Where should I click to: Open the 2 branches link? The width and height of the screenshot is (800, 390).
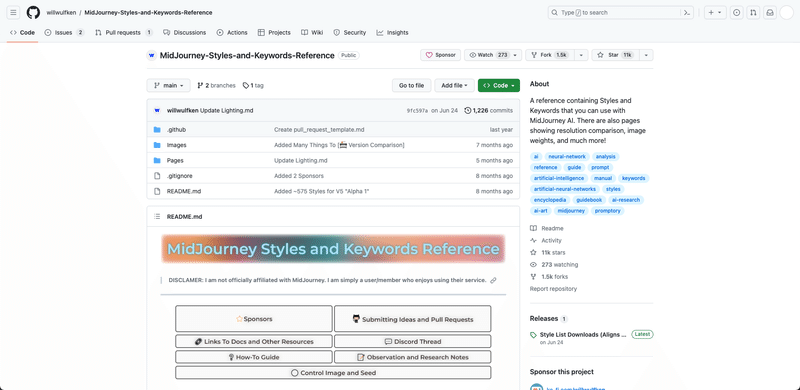[216, 85]
